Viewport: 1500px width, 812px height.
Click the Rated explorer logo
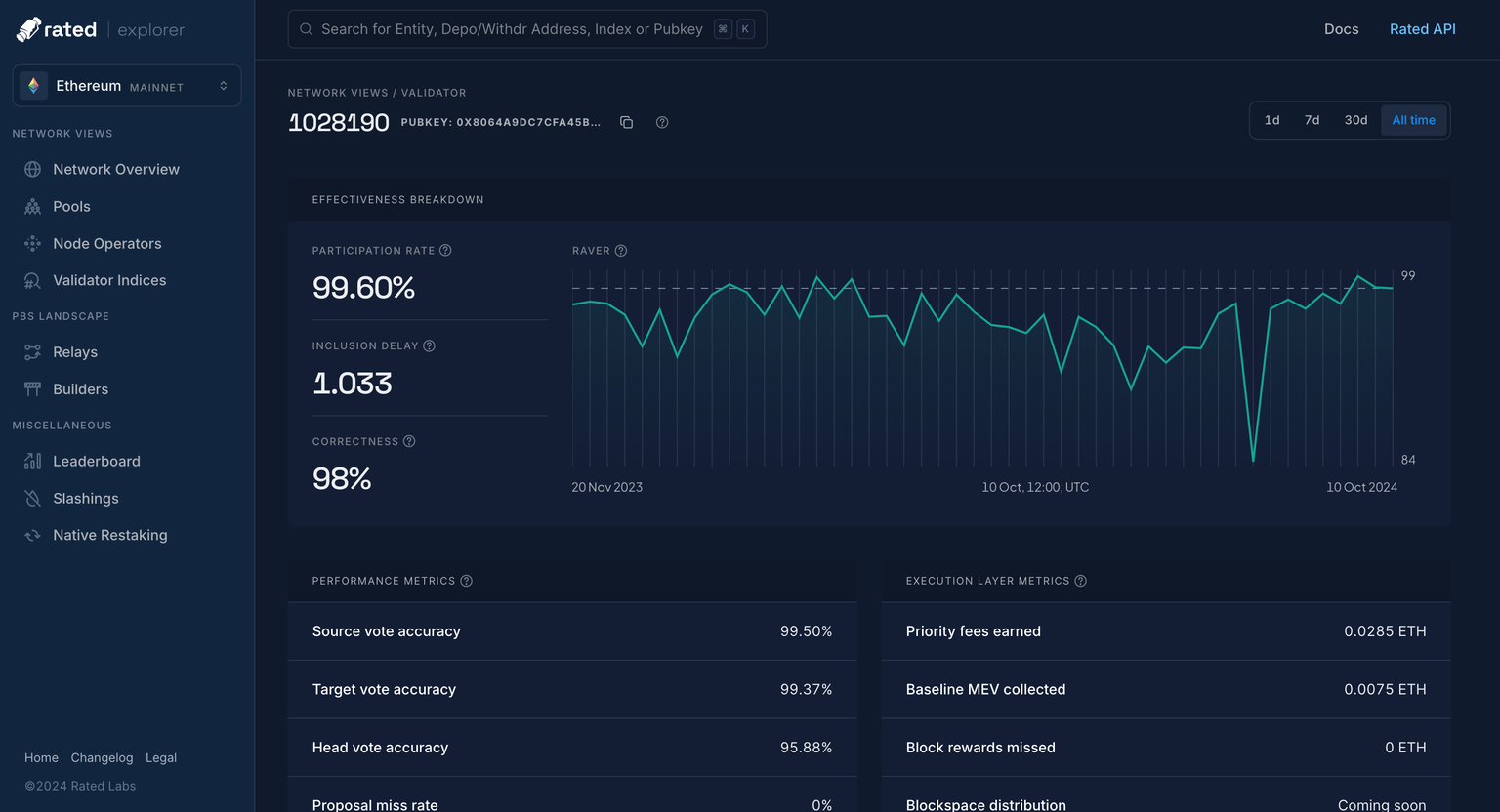tap(101, 30)
